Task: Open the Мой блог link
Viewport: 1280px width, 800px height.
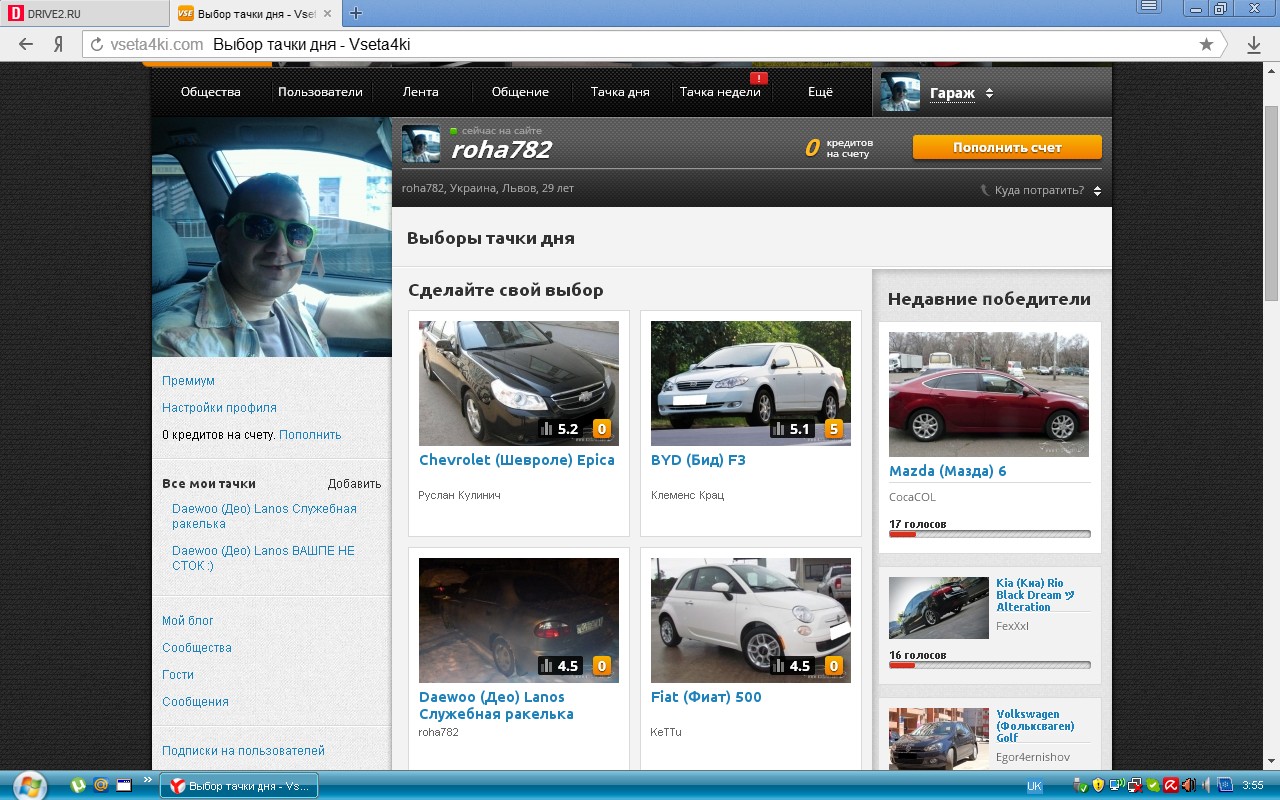Action: pos(188,621)
